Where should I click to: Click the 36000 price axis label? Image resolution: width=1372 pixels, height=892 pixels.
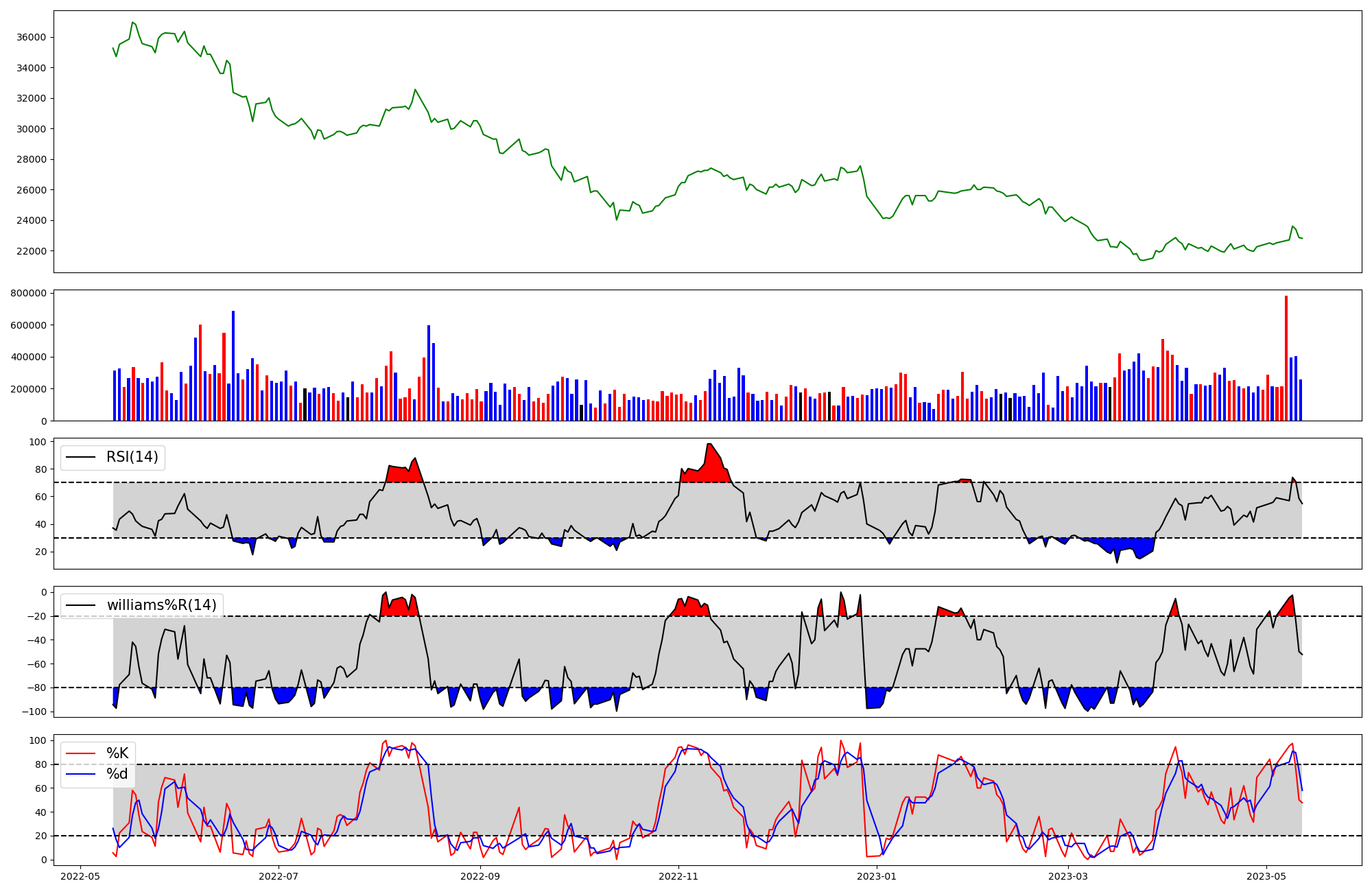click(x=31, y=37)
